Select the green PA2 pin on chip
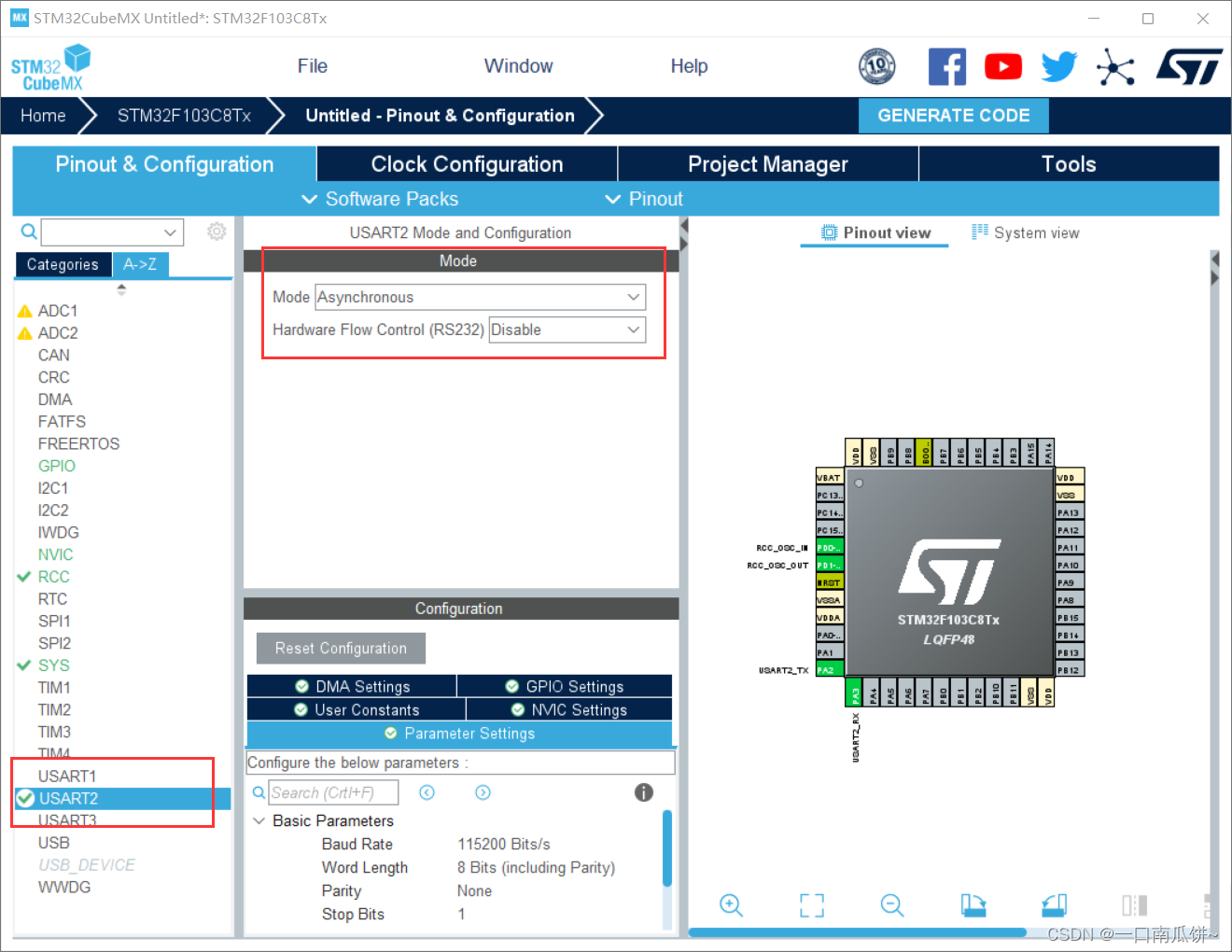1232x952 pixels. (829, 670)
